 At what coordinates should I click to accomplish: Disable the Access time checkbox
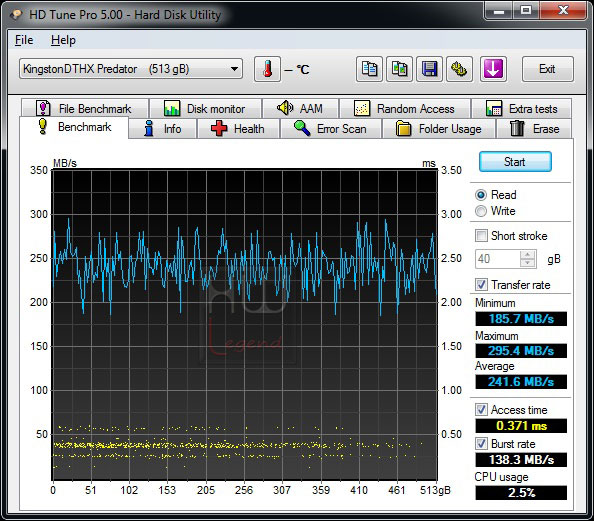(481, 410)
